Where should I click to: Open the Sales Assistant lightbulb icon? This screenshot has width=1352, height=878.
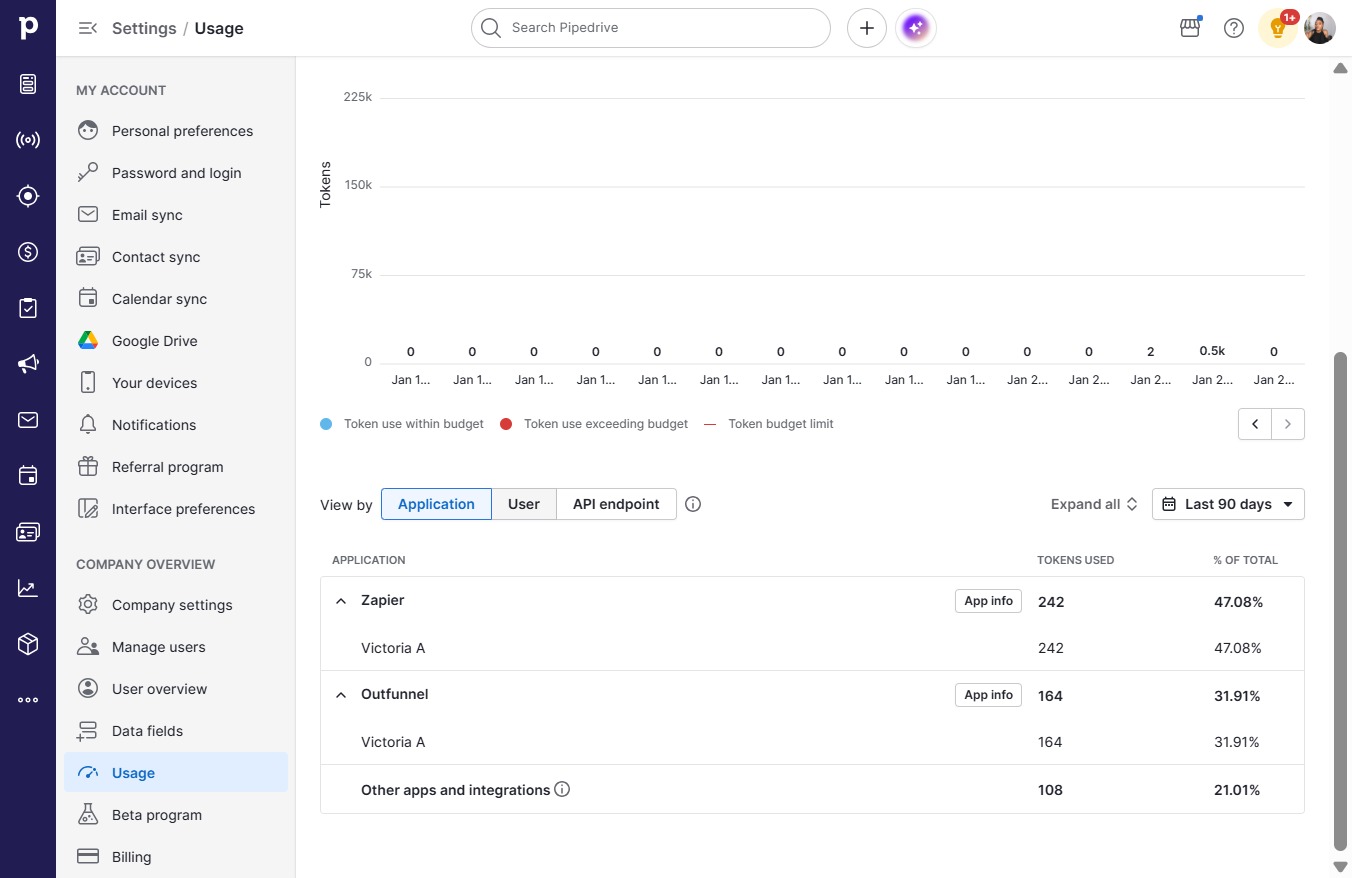[1278, 28]
